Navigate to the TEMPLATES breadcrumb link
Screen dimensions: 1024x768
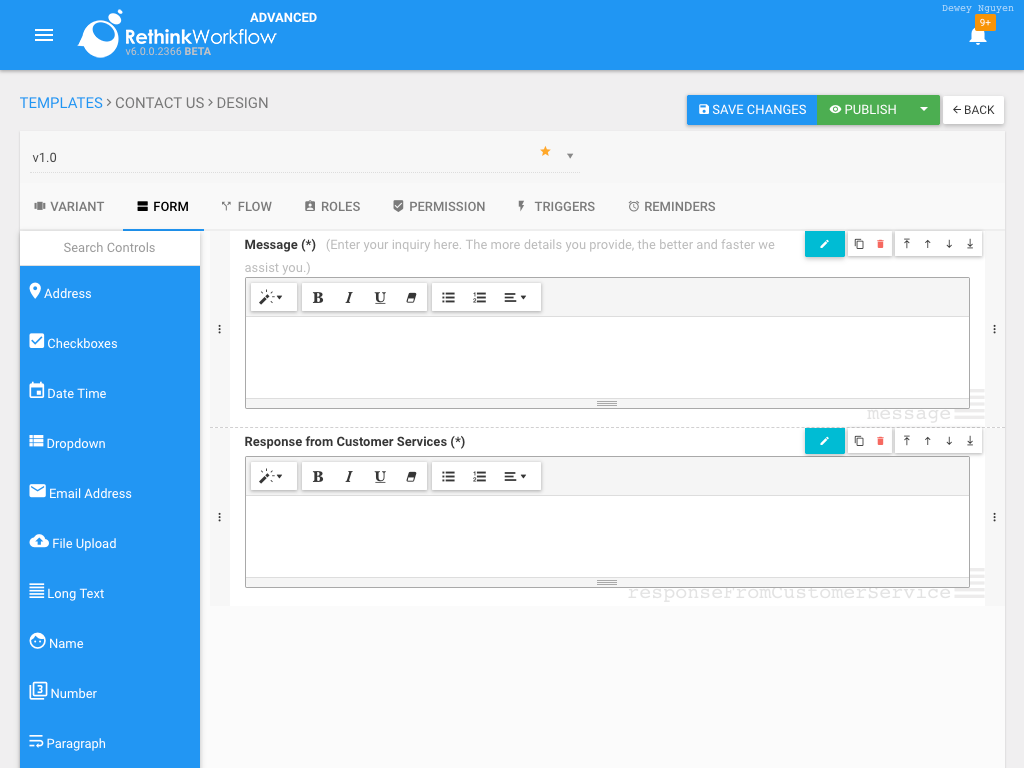tap(60, 103)
